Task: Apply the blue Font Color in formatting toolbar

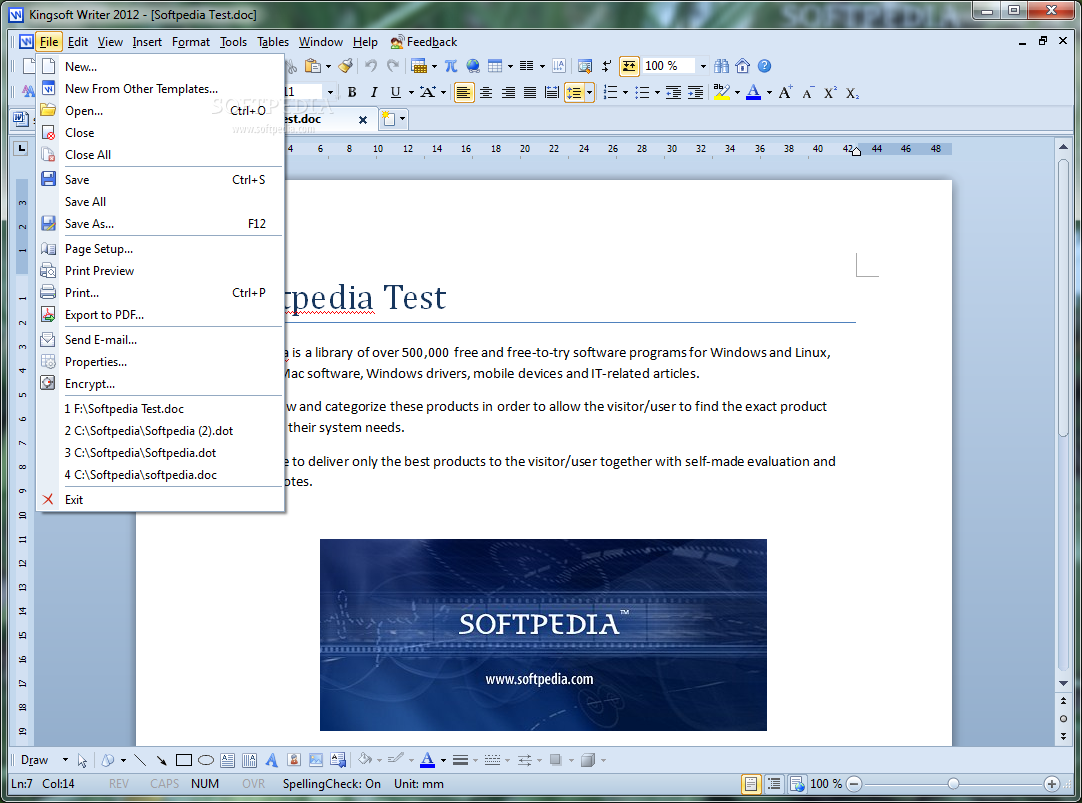Action: [x=754, y=92]
